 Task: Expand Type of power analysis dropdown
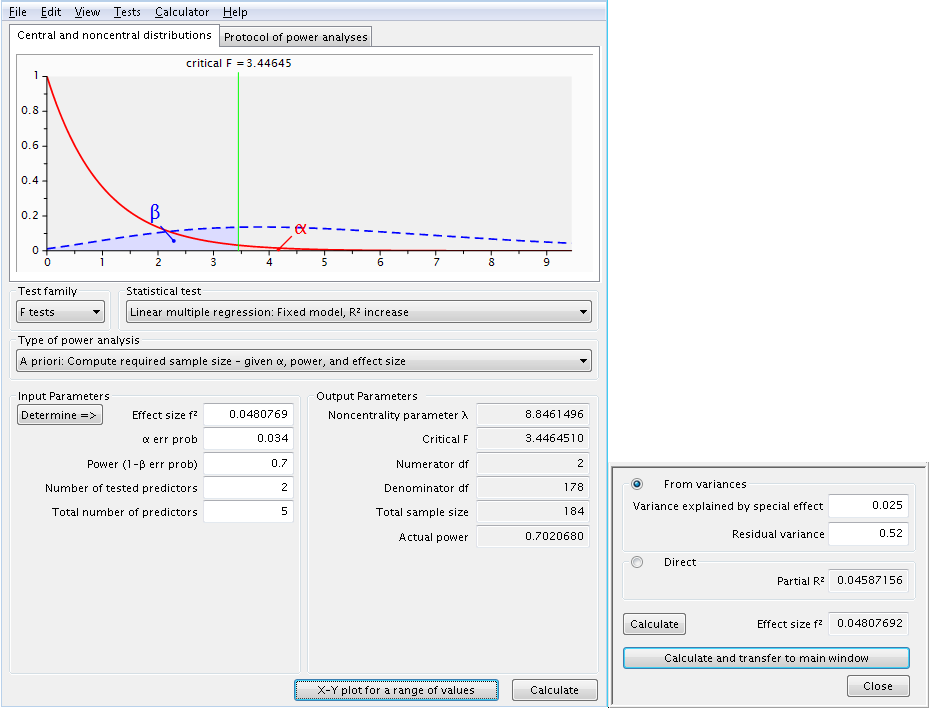[304, 361]
